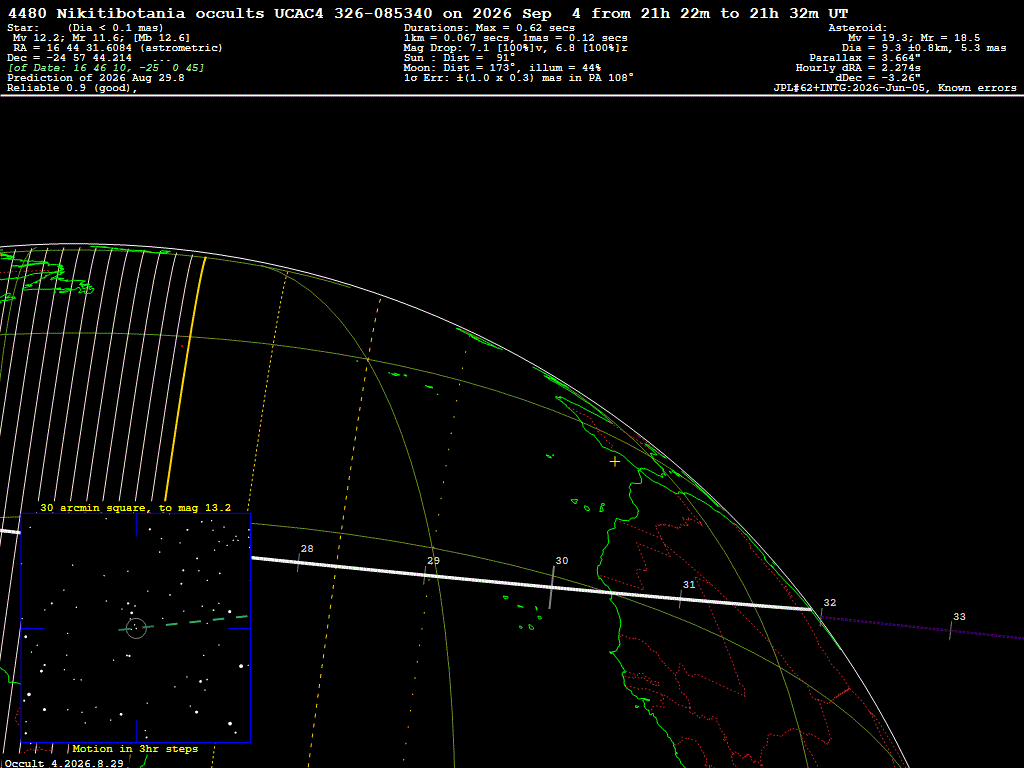Click the solid yellow terminator line
1024x768 pixels.
[x=185, y=379]
